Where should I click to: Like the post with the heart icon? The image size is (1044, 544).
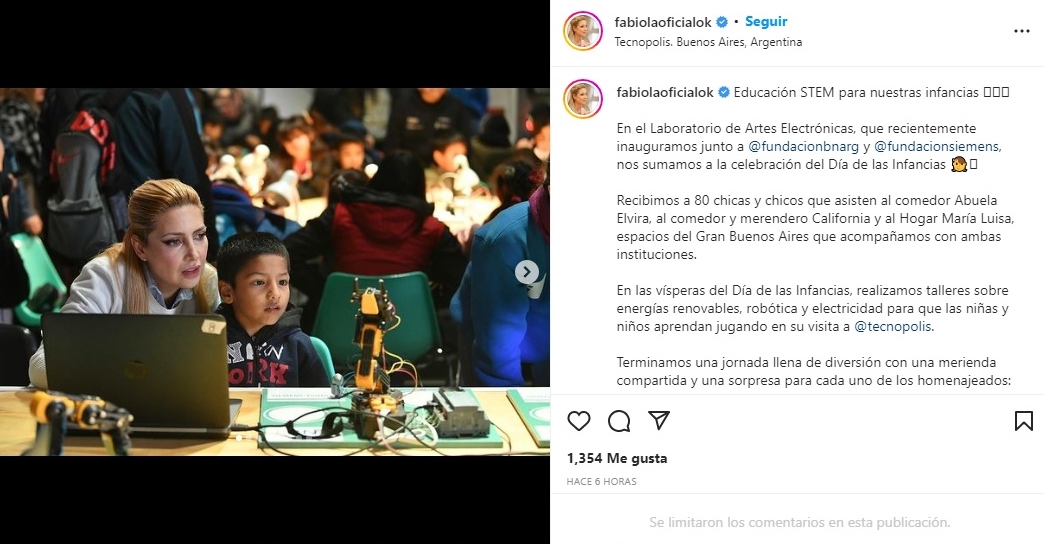[x=579, y=421]
